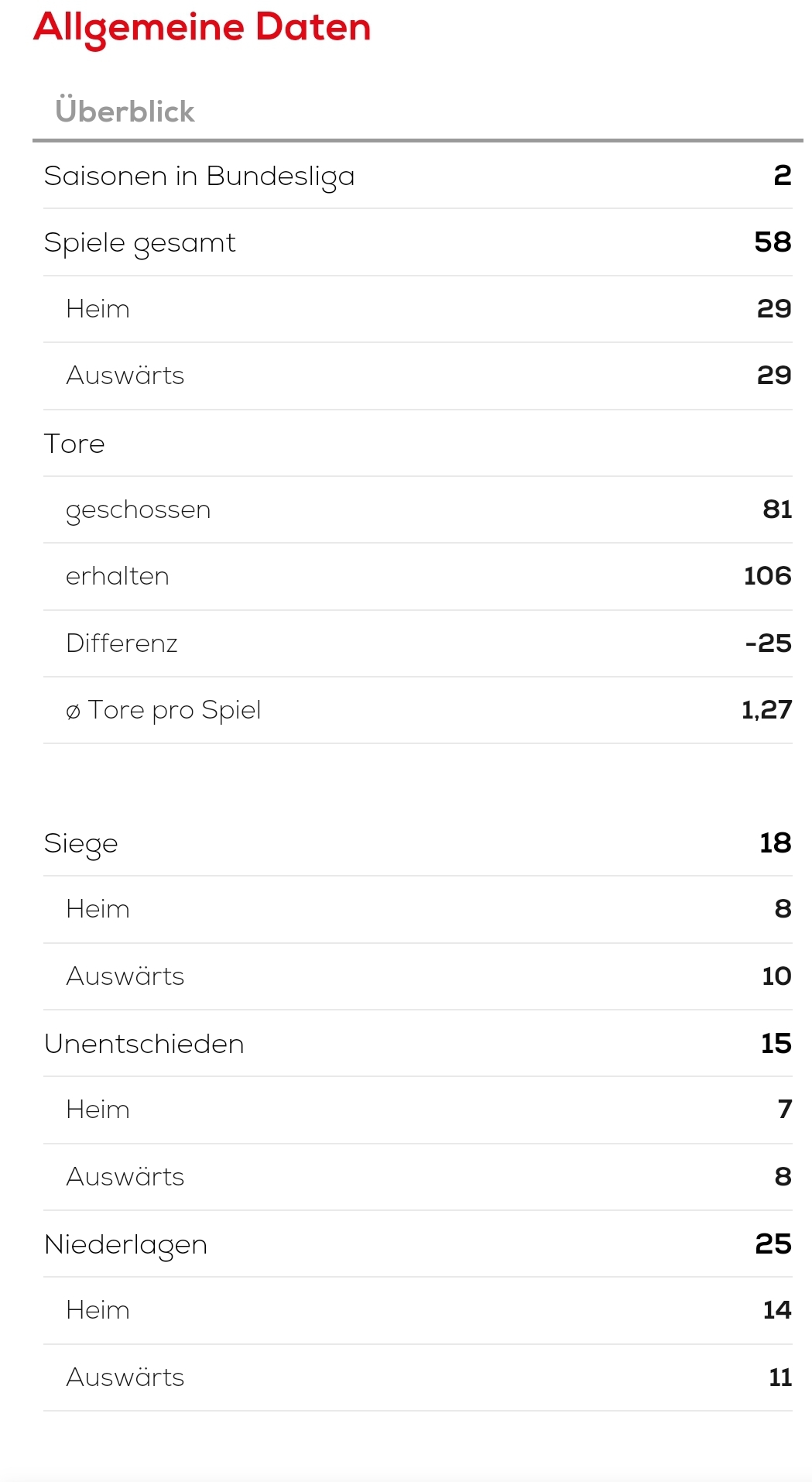Select Heim under Niederlagen
The width and height of the screenshot is (812, 1482).
pyautogui.click(x=98, y=1310)
